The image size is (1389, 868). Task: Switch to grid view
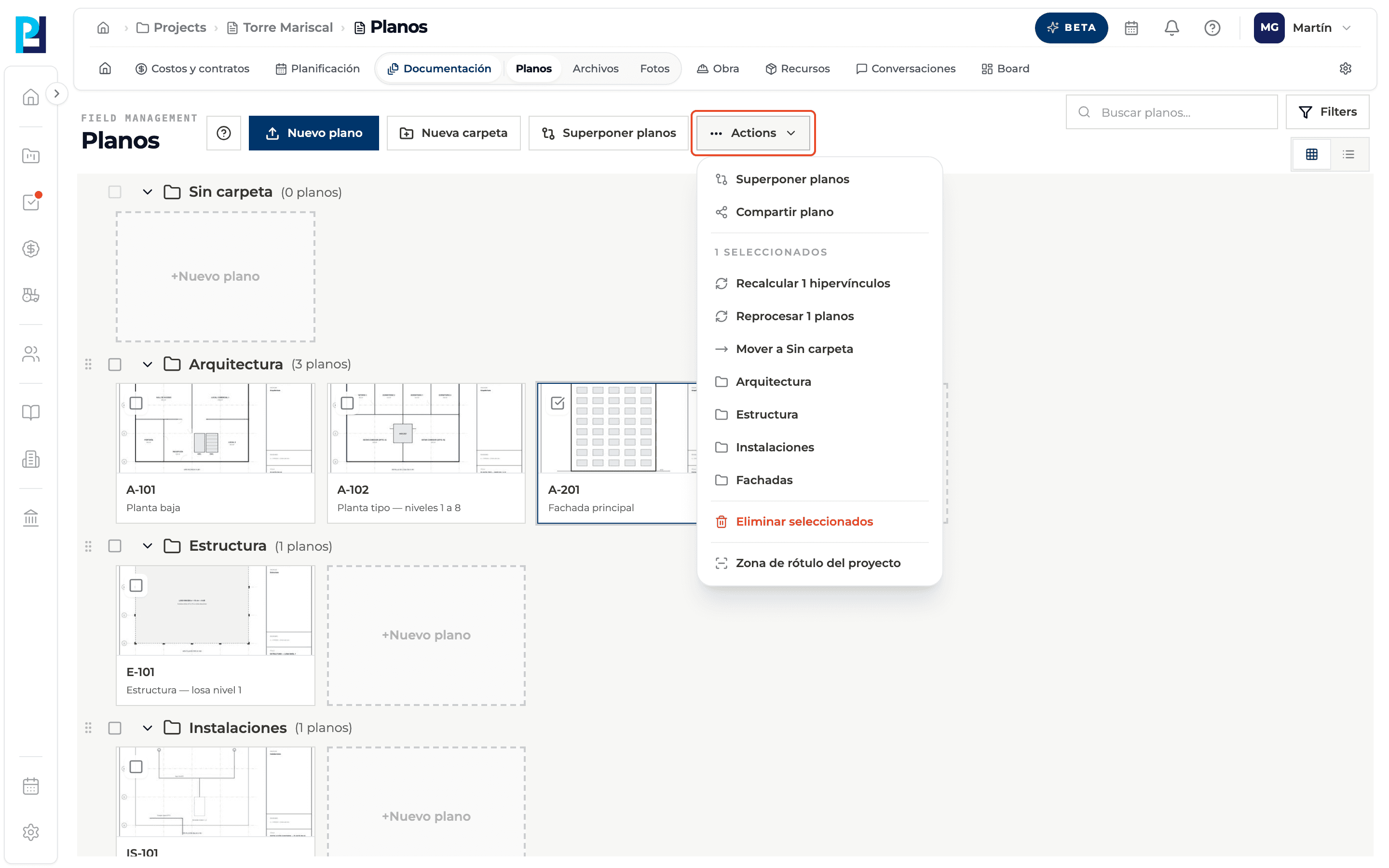pyautogui.click(x=1311, y=154)
